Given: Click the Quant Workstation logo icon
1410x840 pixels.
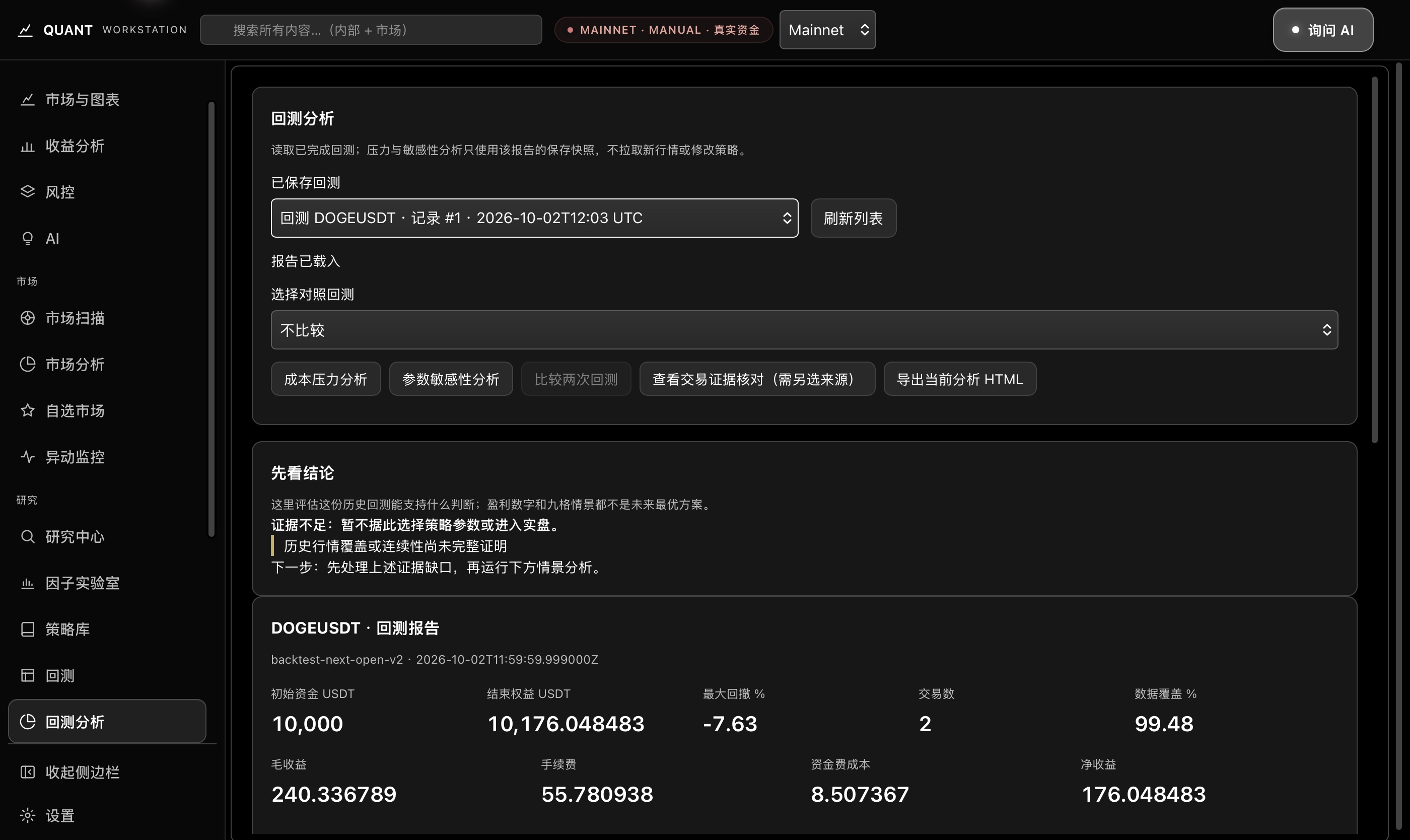Looking at the screenshot, I should (x=25, y=30).
